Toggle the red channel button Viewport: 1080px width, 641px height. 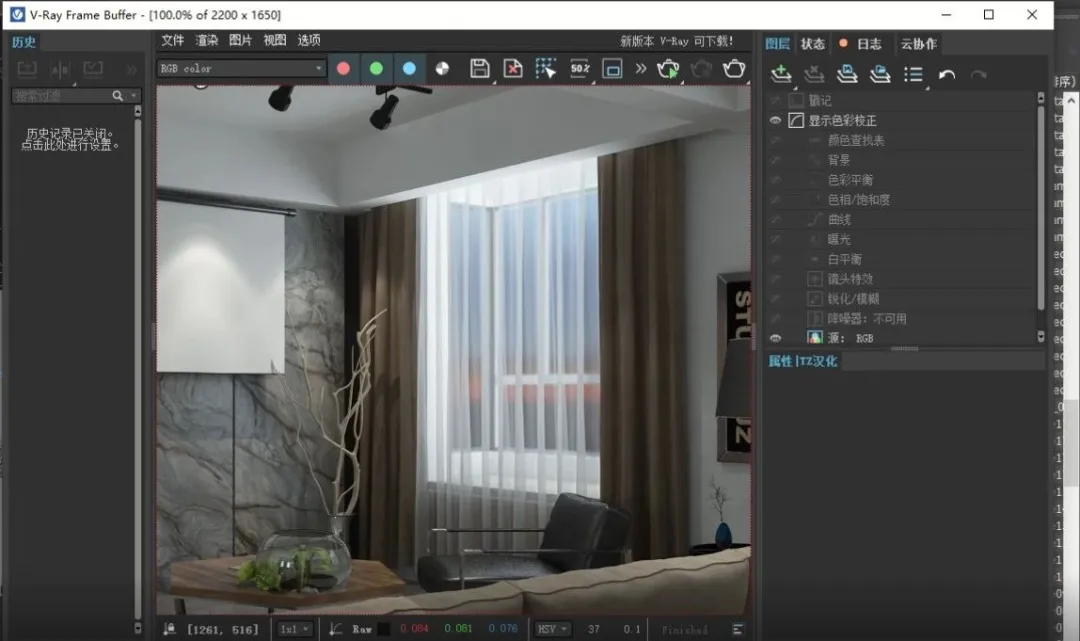tap(343, 68)
